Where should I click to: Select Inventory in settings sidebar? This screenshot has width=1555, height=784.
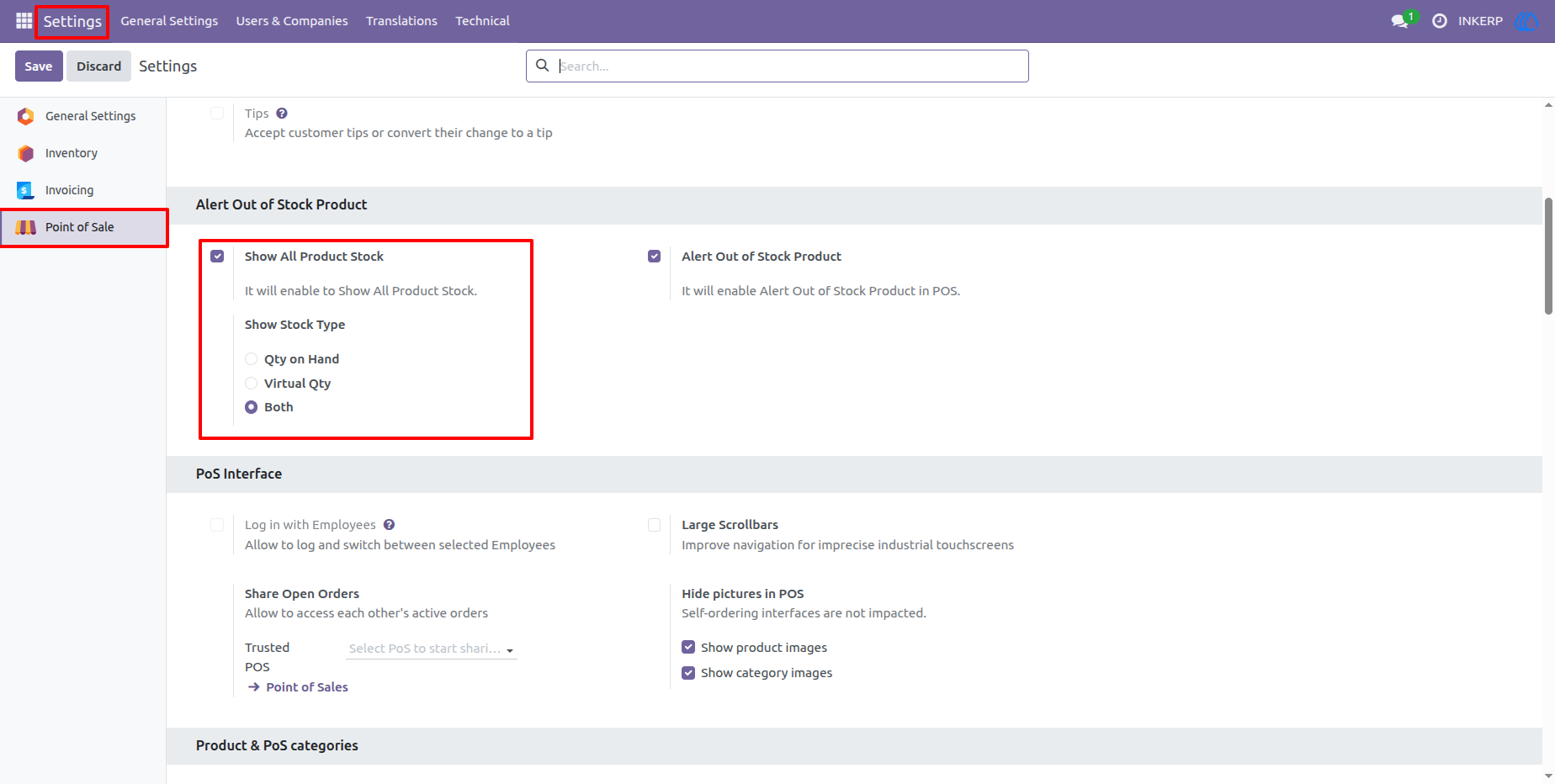(83, 153)
